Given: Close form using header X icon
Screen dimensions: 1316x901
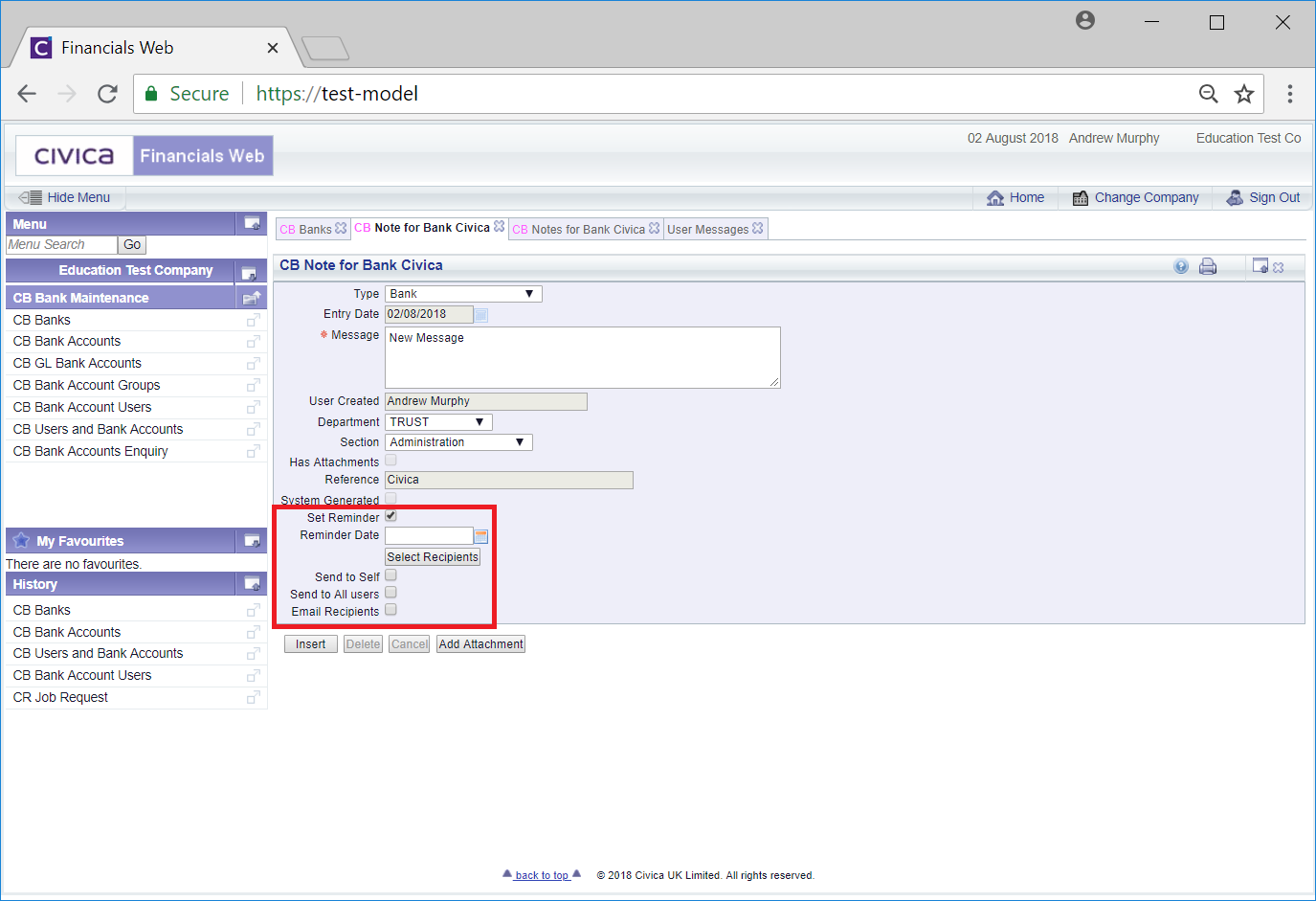Looking at the screenshot, I should (x=1279, y=267).
